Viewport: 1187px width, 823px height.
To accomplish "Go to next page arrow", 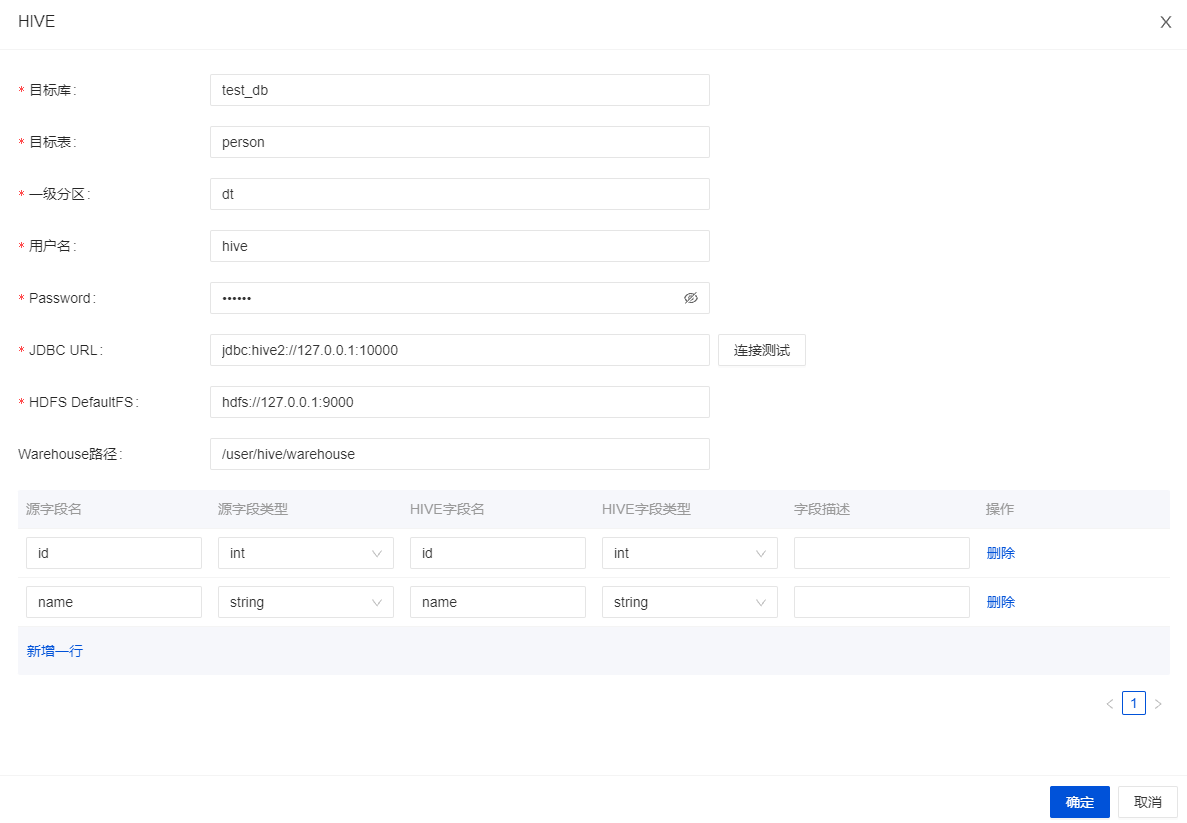I will (x=1158, y=704).
